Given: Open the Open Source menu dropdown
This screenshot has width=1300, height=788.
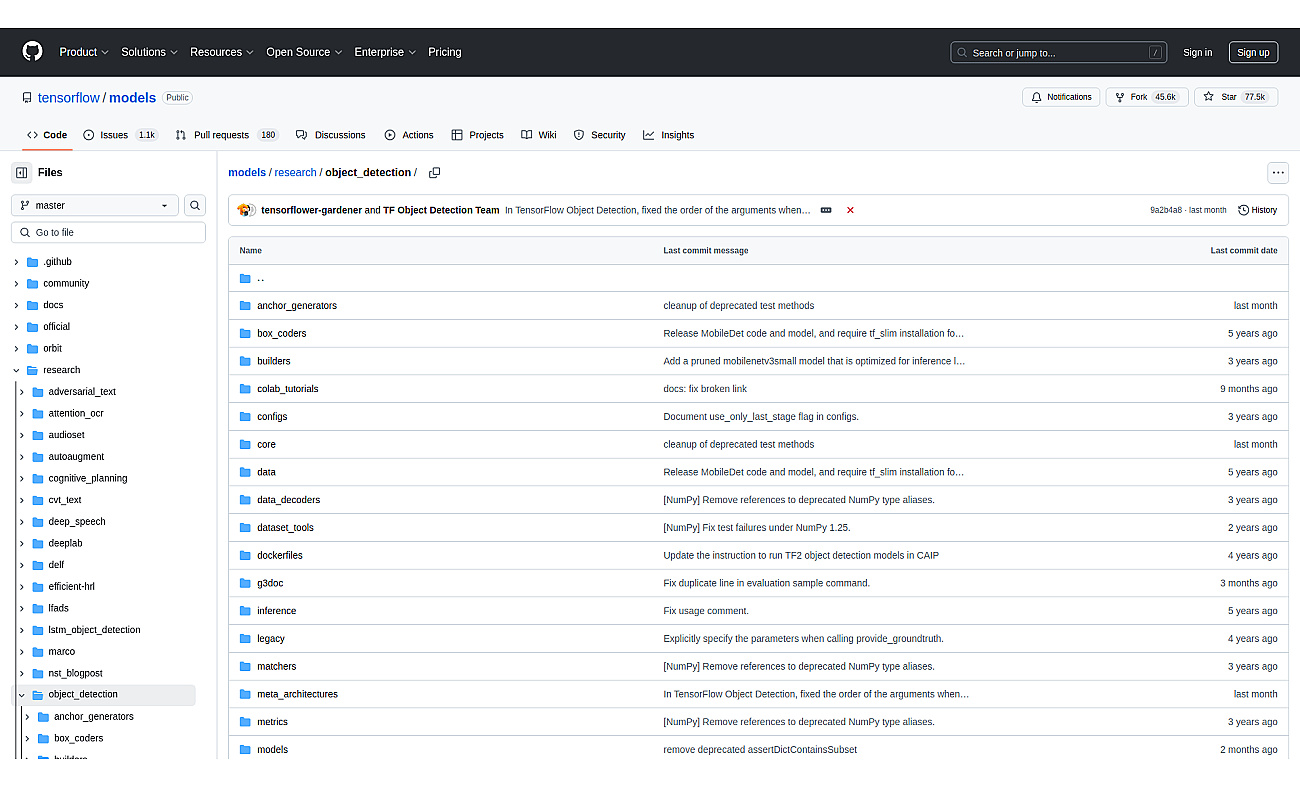Looking at the screenshot, I should click(304, 52).
